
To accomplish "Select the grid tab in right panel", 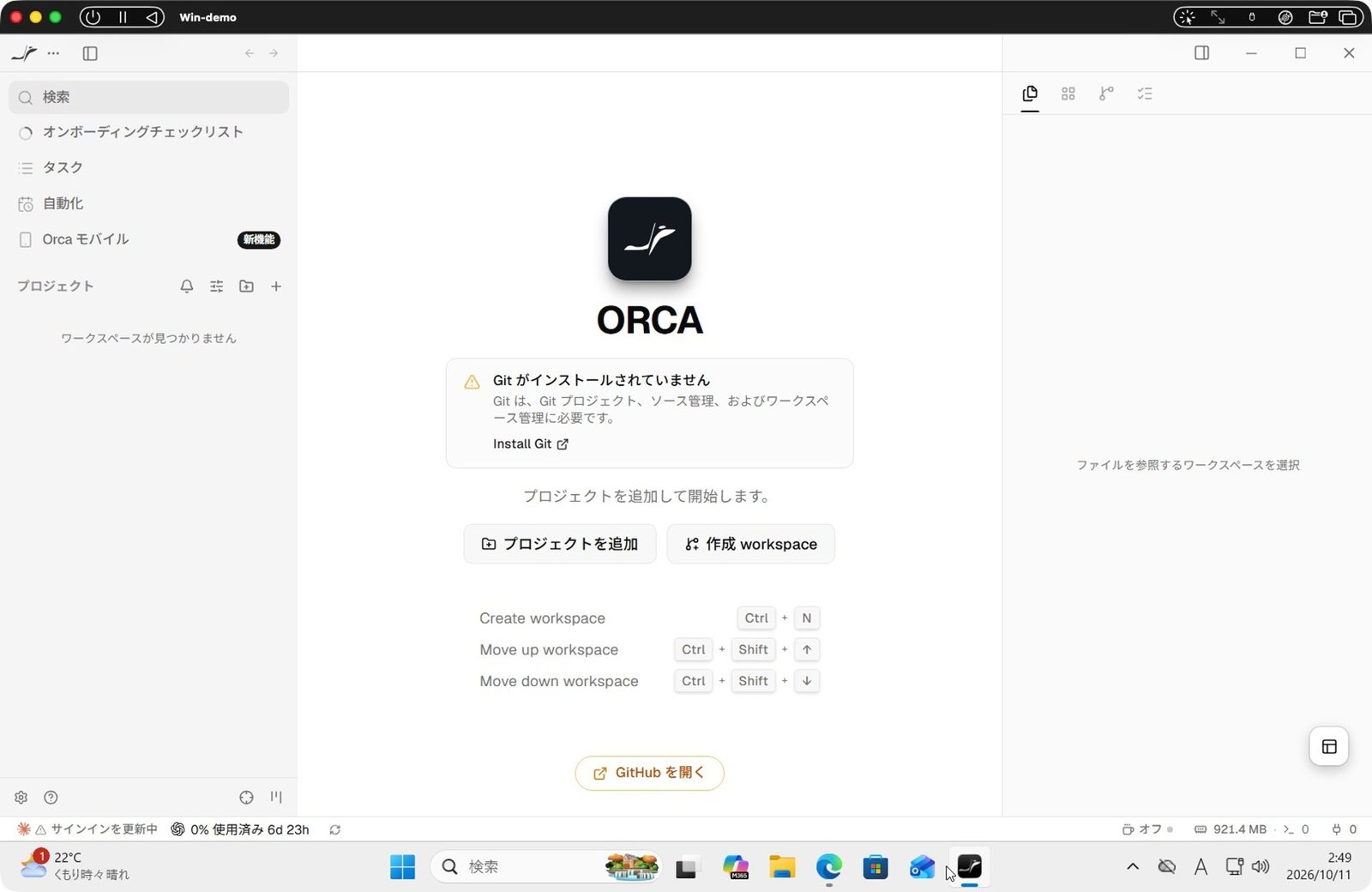I will click(1068, 93).
